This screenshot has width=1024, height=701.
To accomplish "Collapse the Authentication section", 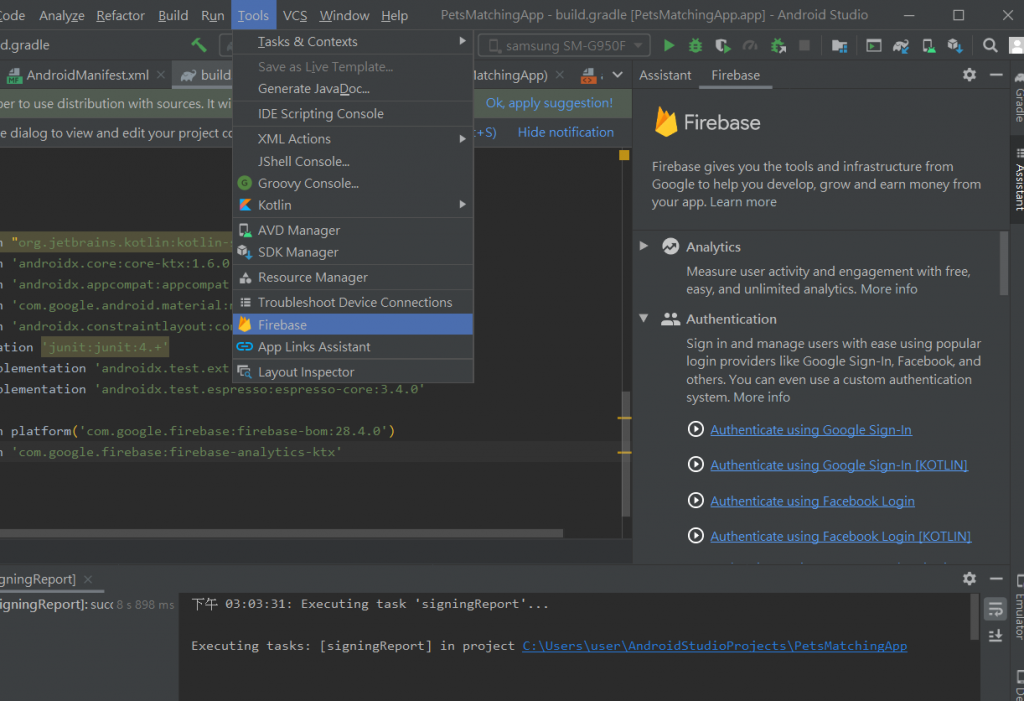I will coord(644,319).
